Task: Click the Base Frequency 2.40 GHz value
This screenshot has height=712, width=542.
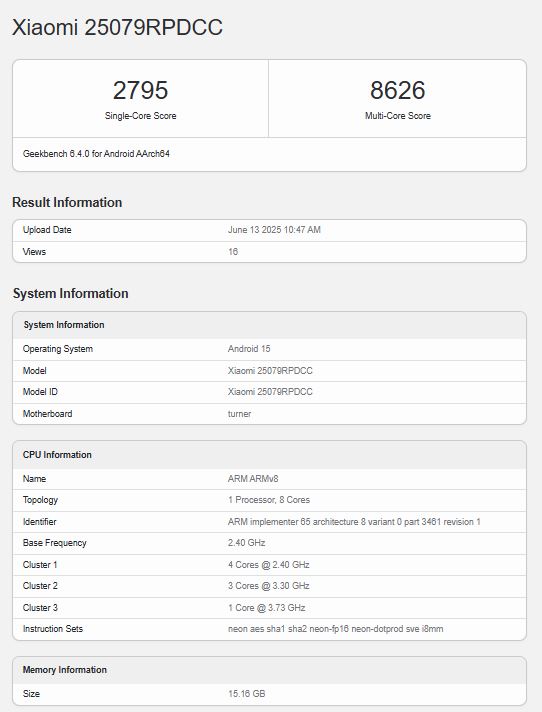Action: [246, 543]
